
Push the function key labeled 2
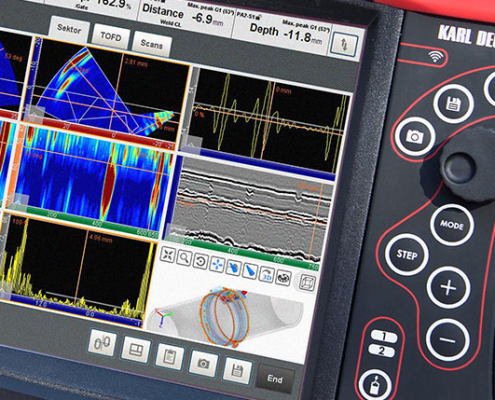click(x=382, y=351)
